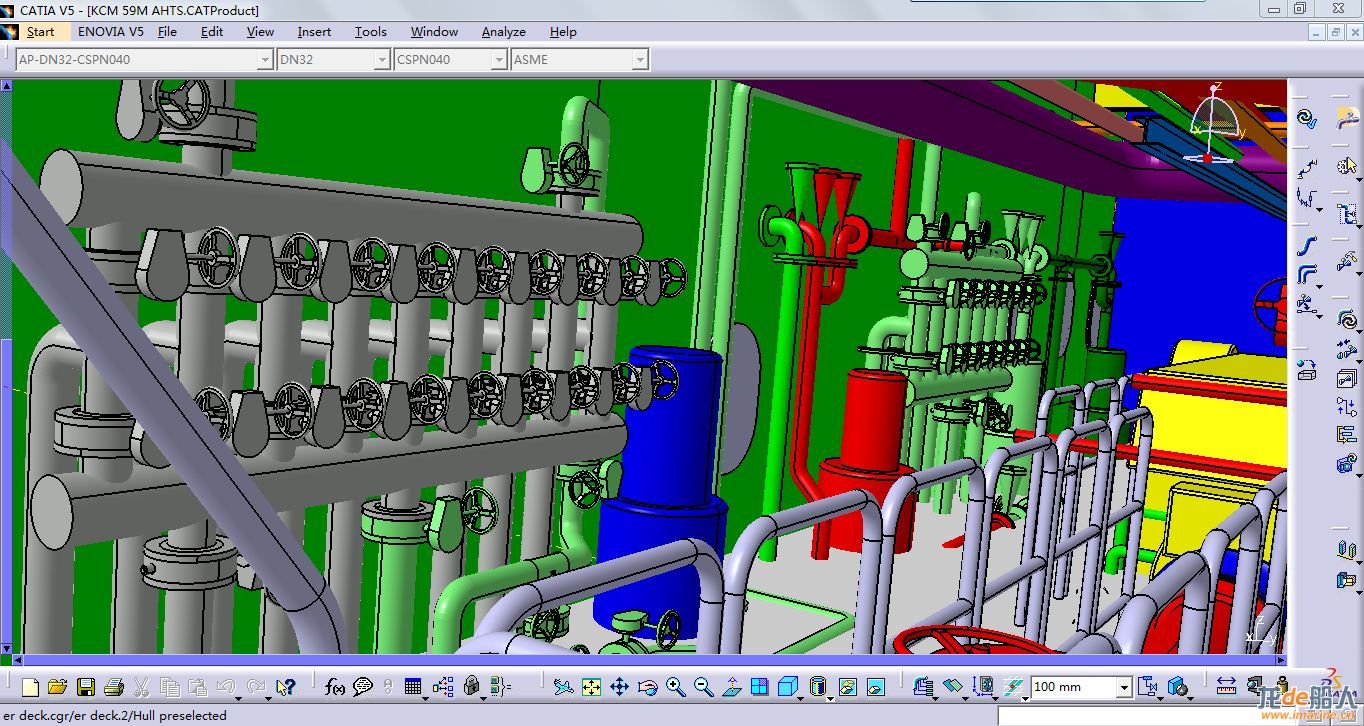
Task: Click the Copy icon in bottom toolbar
Action: point(170,687)
